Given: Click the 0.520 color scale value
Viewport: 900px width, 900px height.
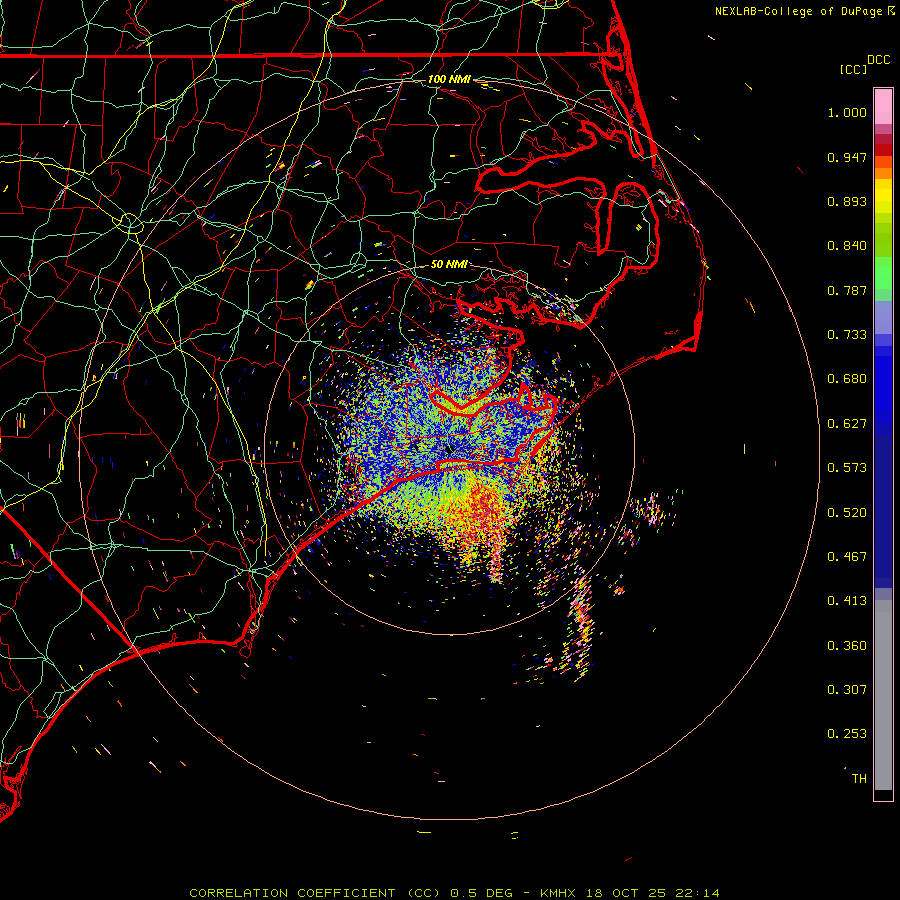Looking at the screenshot, I should click(847, 513).
